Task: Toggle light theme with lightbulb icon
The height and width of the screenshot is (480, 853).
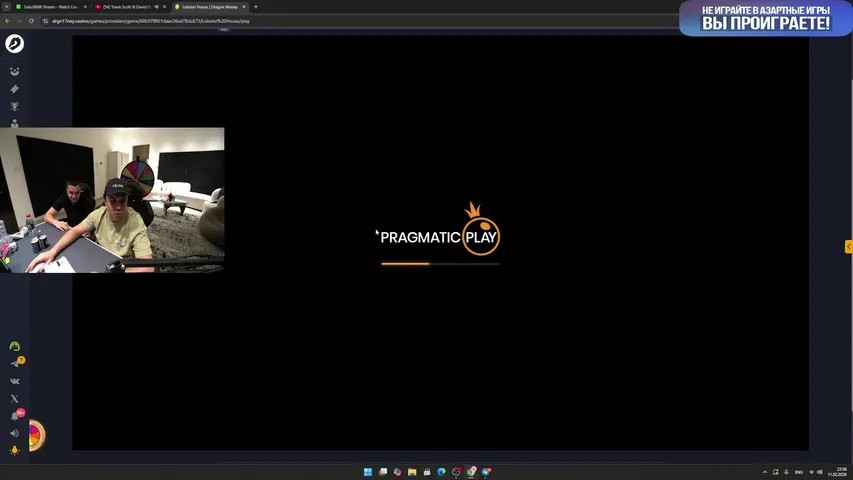Action: 14,451
